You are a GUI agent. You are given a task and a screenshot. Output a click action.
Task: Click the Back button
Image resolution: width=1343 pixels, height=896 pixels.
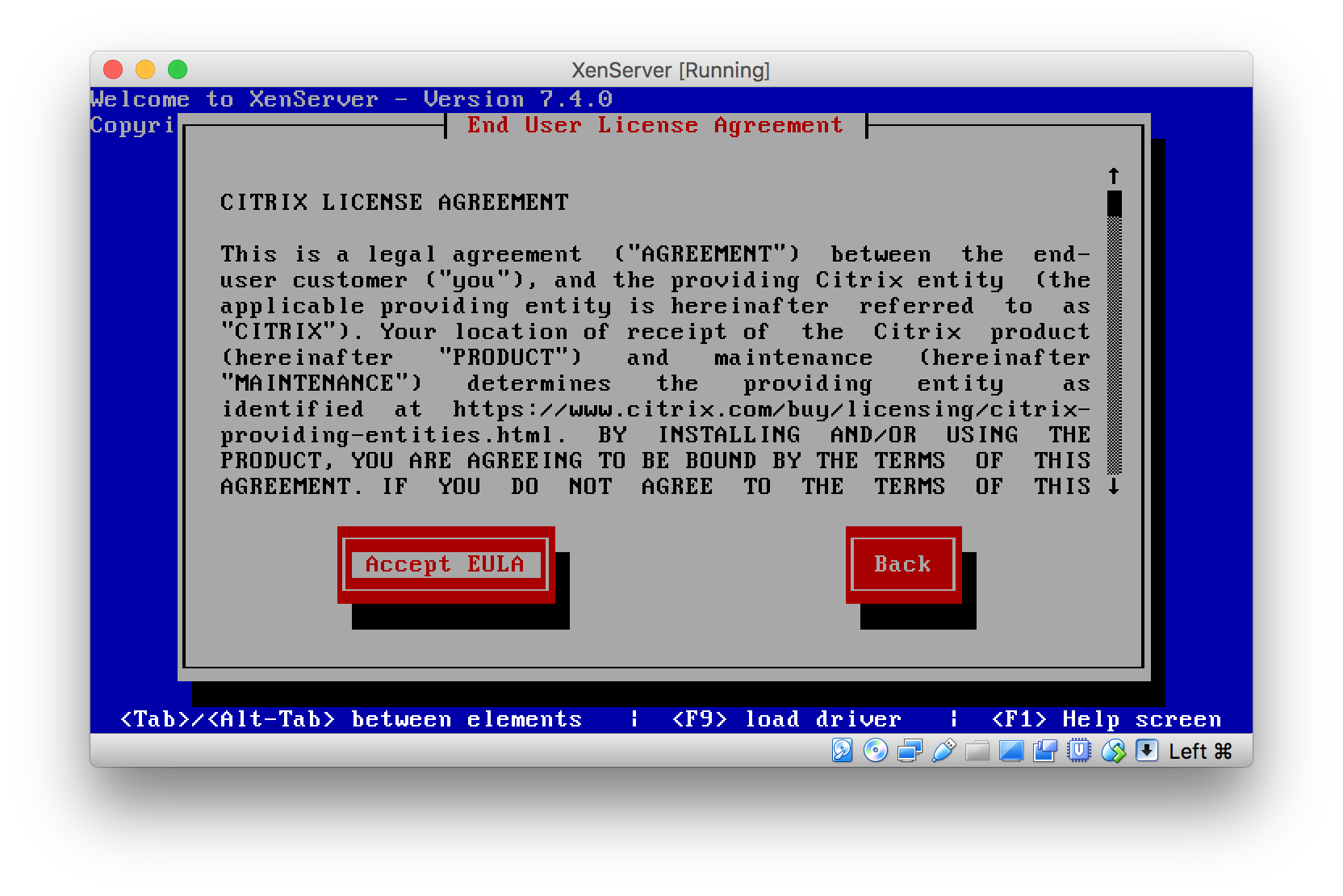(x=903, y=564)
